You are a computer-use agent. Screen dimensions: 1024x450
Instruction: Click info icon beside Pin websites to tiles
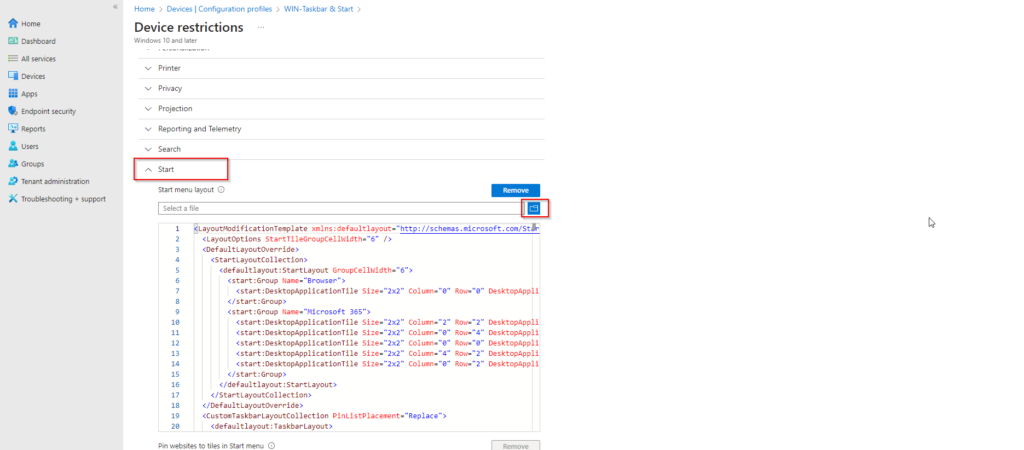[x=271, y=446]
